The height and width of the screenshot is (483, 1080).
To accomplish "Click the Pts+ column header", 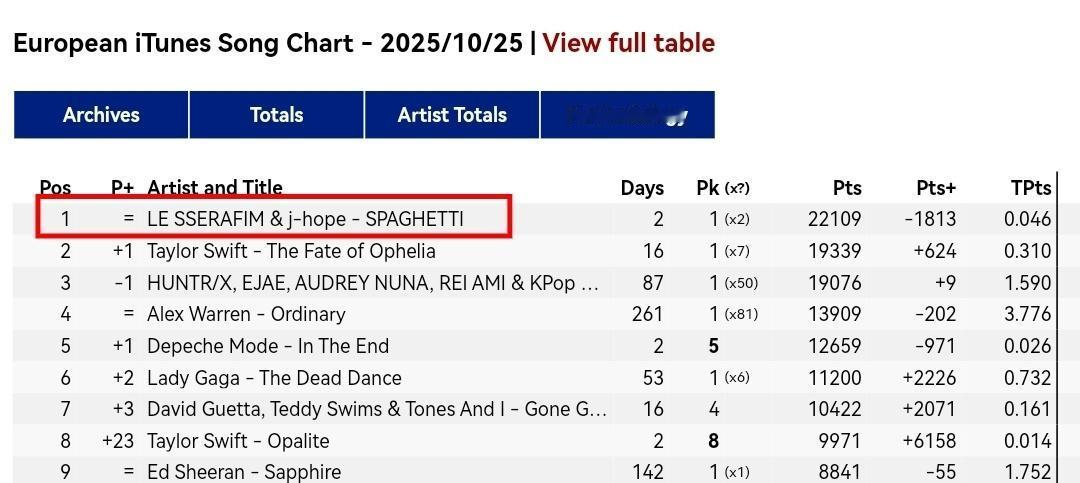I will [936, 188].
